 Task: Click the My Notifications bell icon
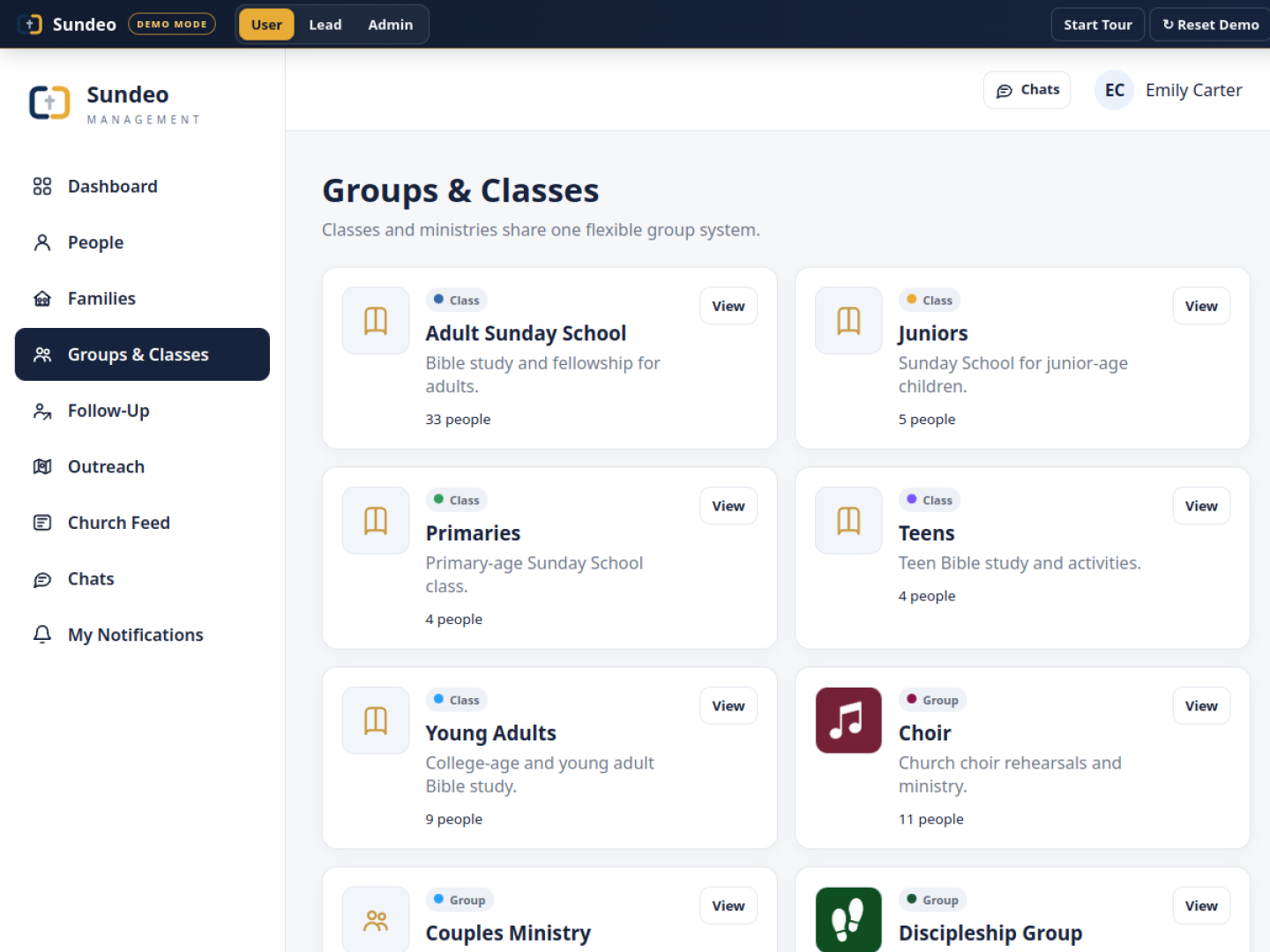point(42,635)
